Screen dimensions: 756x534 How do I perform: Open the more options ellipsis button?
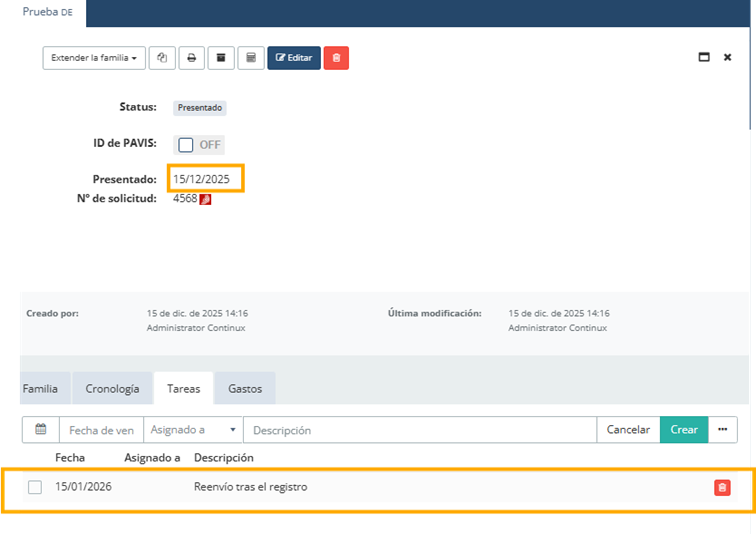coord(722,429)
